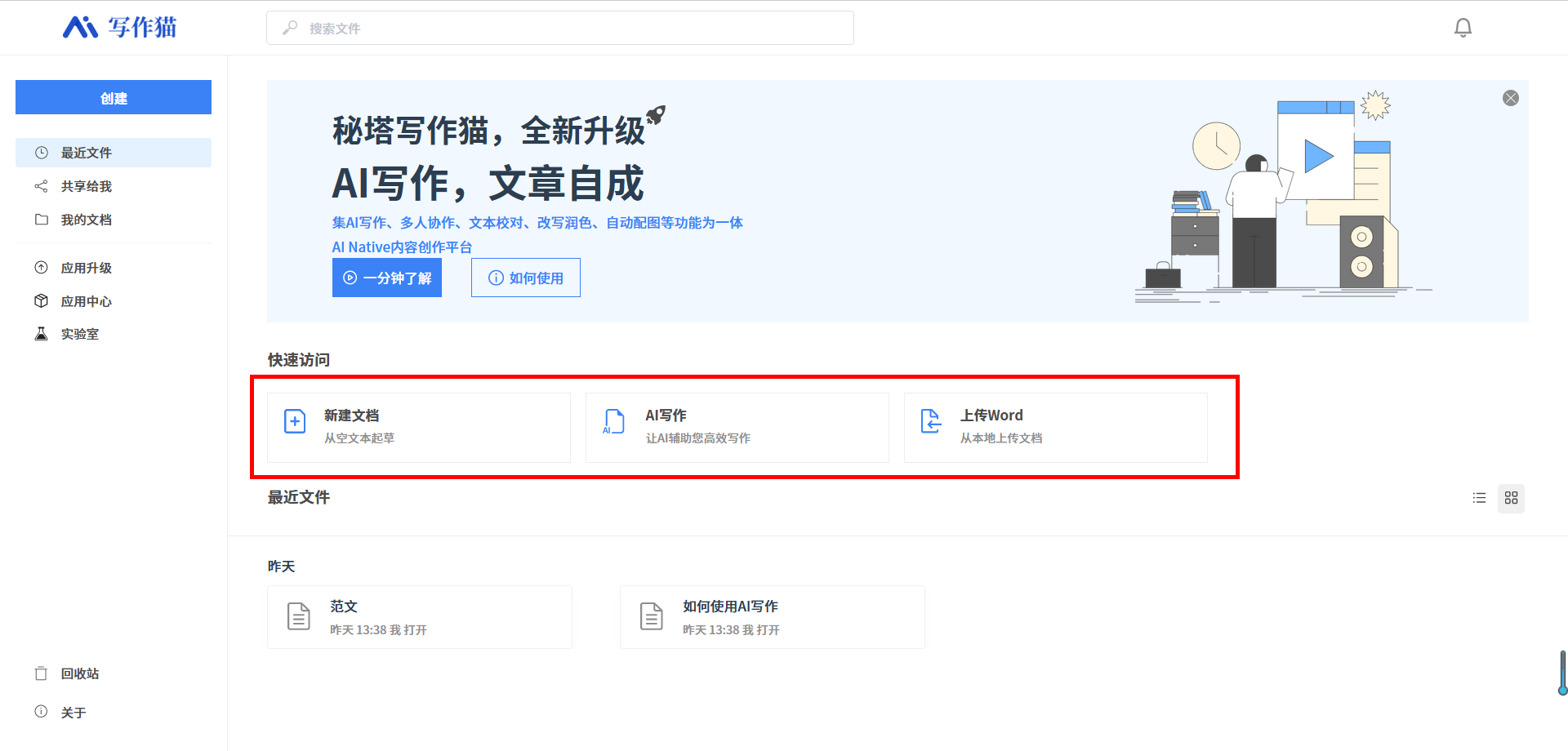Click the 如何使用 button
The image size is (1568, 751).
click(526, 278)
